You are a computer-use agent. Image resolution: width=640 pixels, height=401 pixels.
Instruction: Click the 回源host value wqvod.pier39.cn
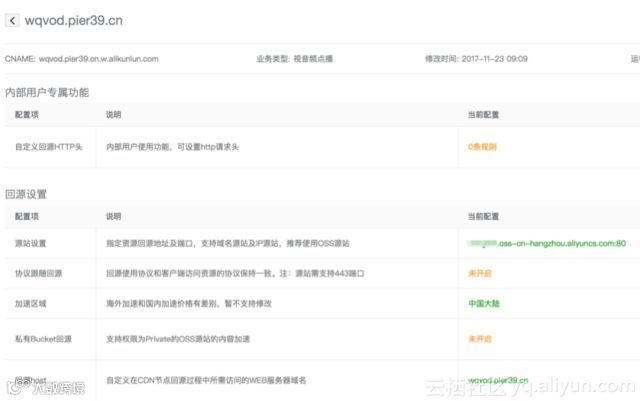(x=498, y=380)
